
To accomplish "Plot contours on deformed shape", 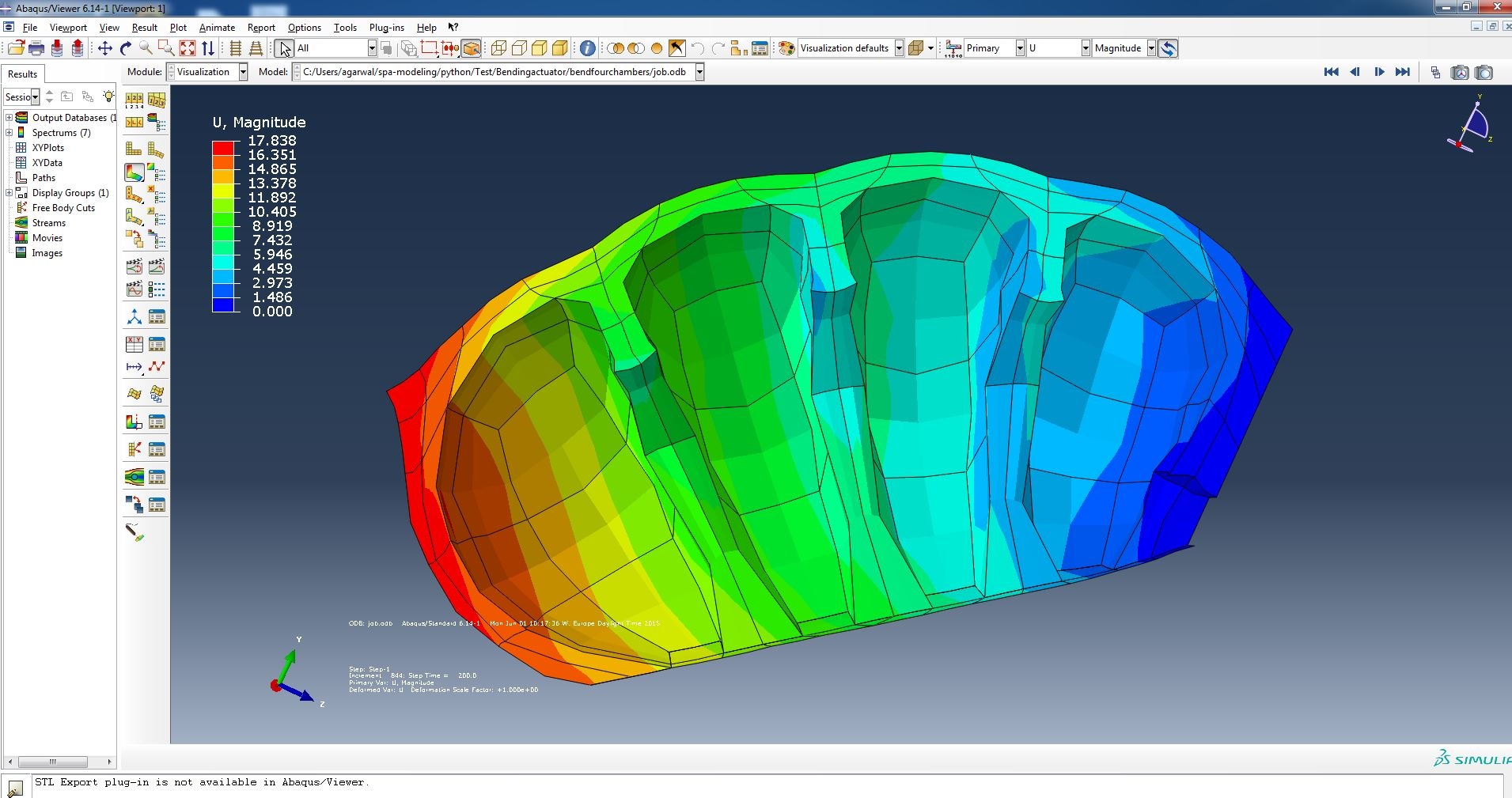I will click(x=135, y=172).
